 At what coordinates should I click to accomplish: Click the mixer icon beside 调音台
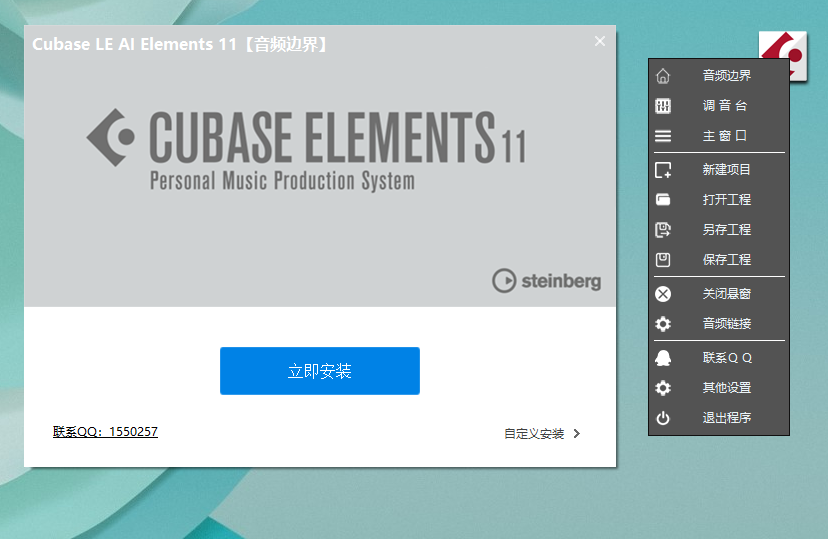tap(663, 106)
